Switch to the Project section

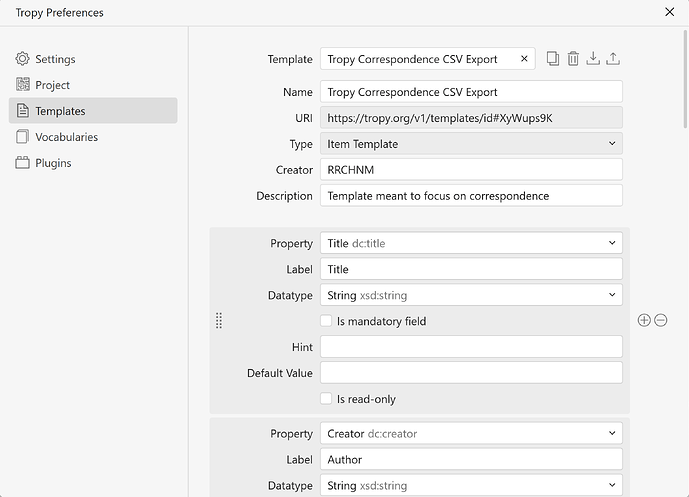(x=93, y=85)
